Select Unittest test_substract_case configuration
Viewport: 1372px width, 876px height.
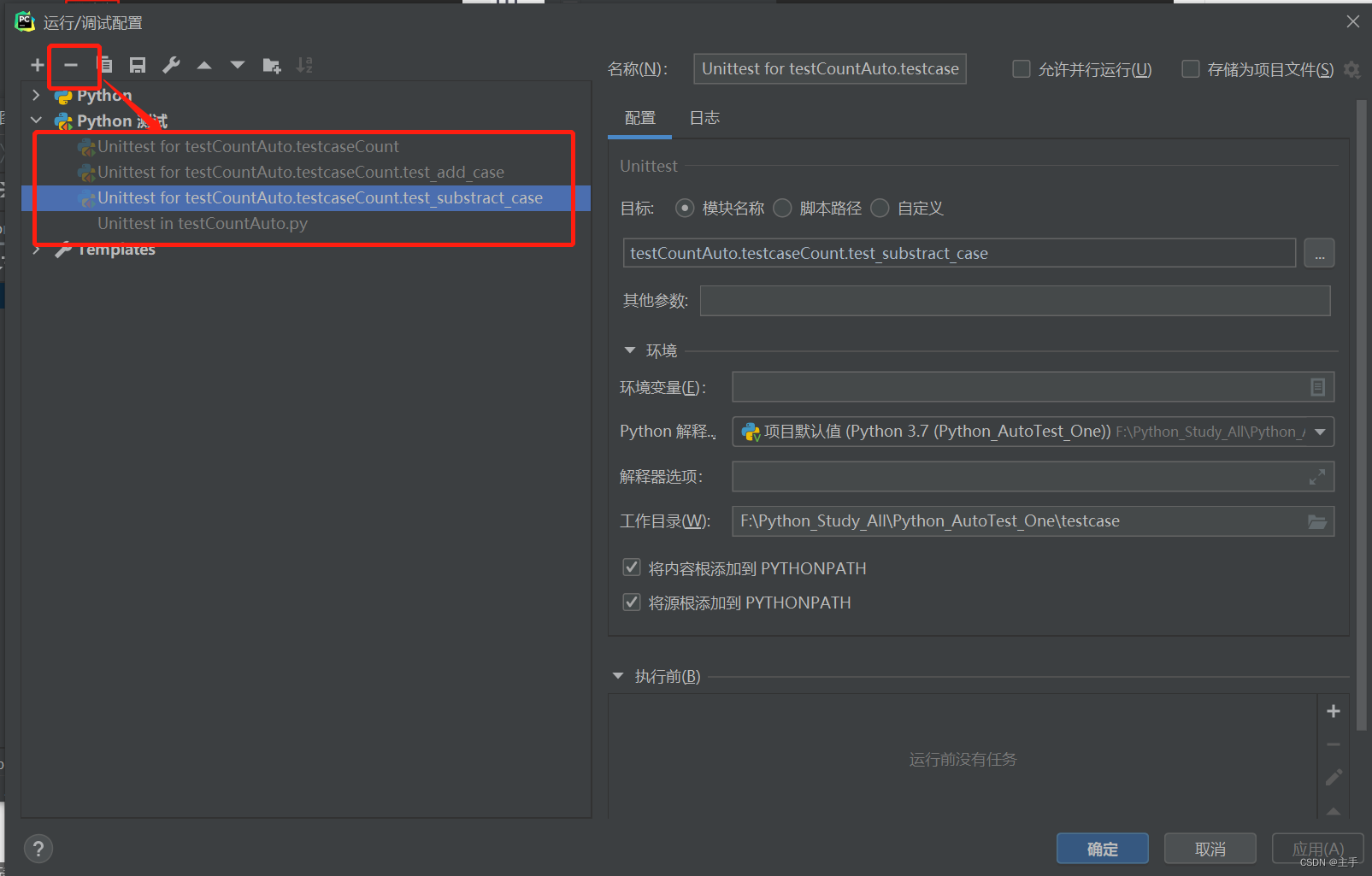click(306, 197)
